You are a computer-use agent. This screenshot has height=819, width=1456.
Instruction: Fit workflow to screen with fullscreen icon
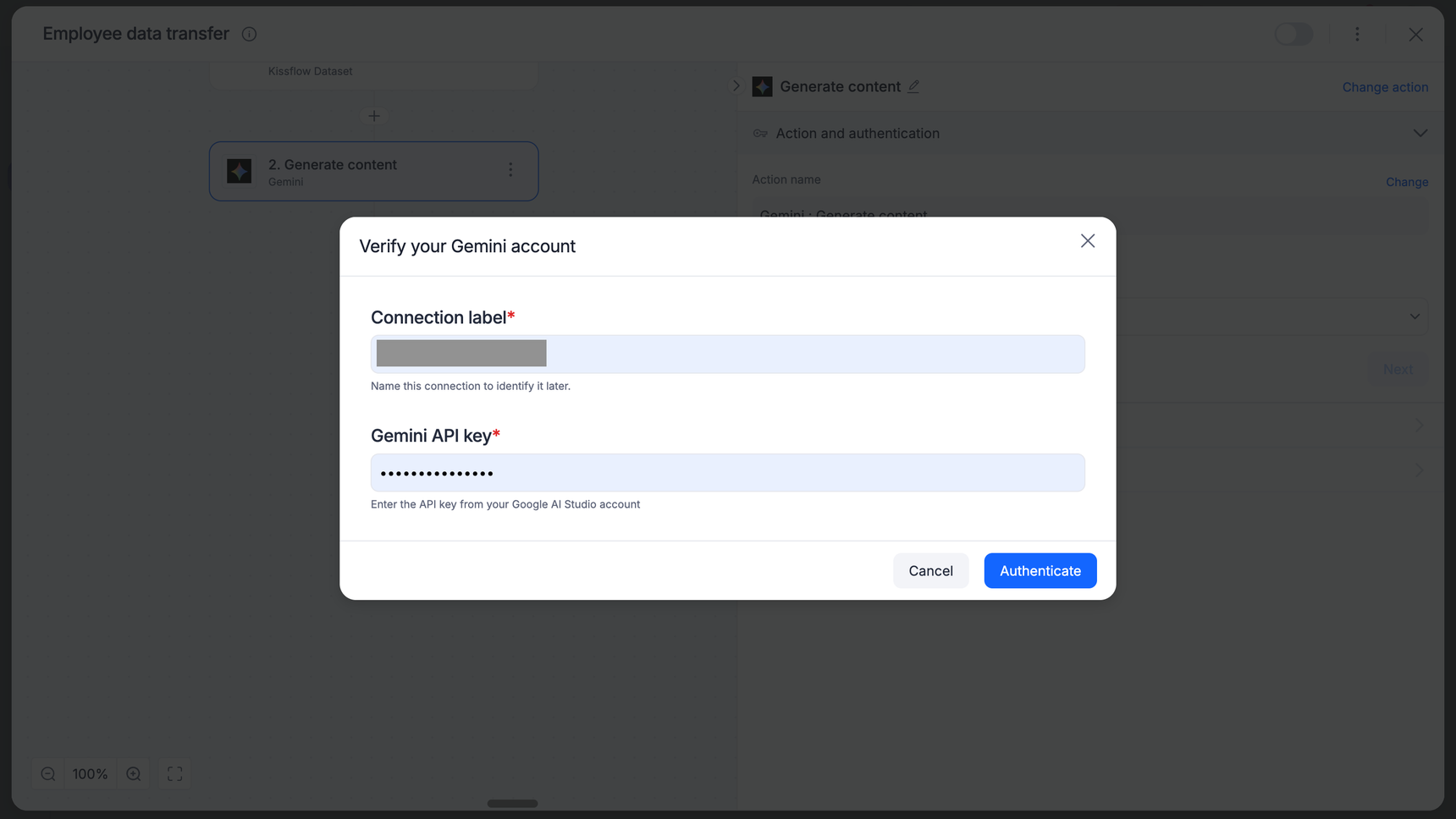click(x=175, y=774)
